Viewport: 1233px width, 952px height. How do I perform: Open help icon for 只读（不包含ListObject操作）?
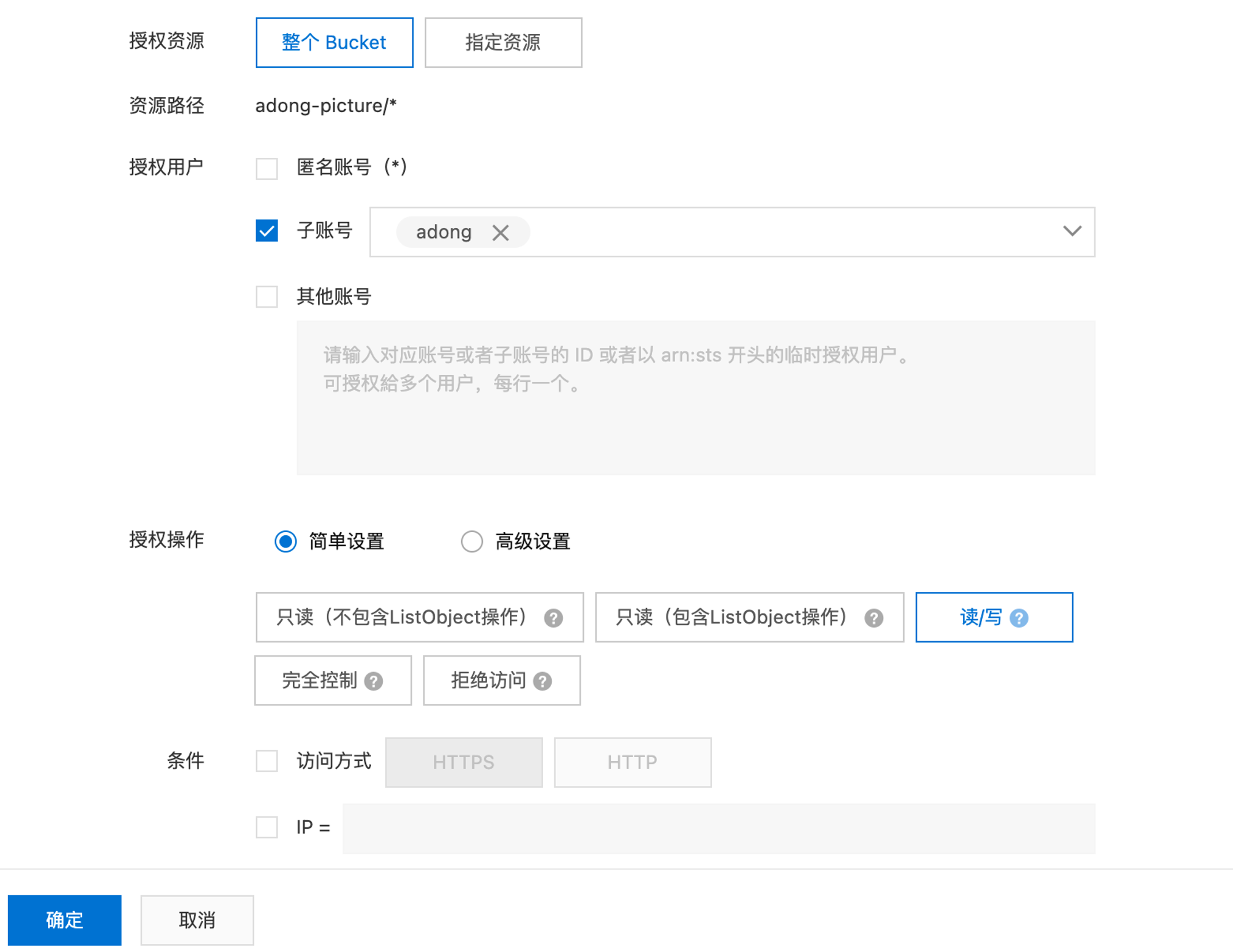(553, 618)
